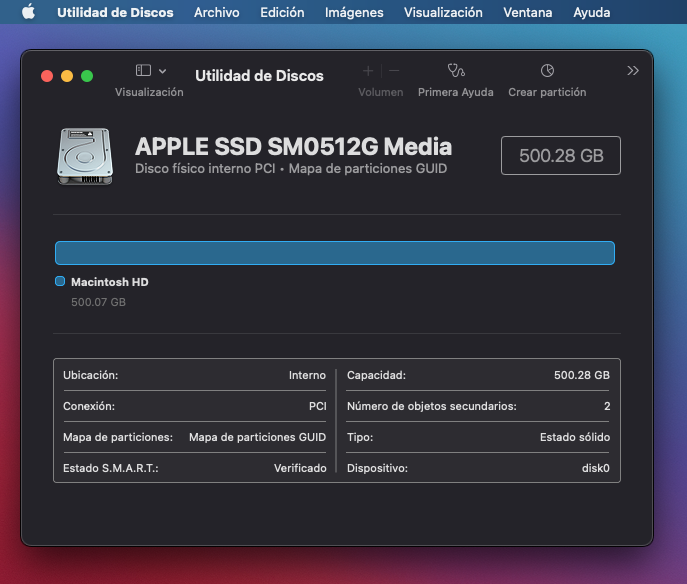Click the 500.07 GB volume size text
687x584 pixels.
(98, 302)
